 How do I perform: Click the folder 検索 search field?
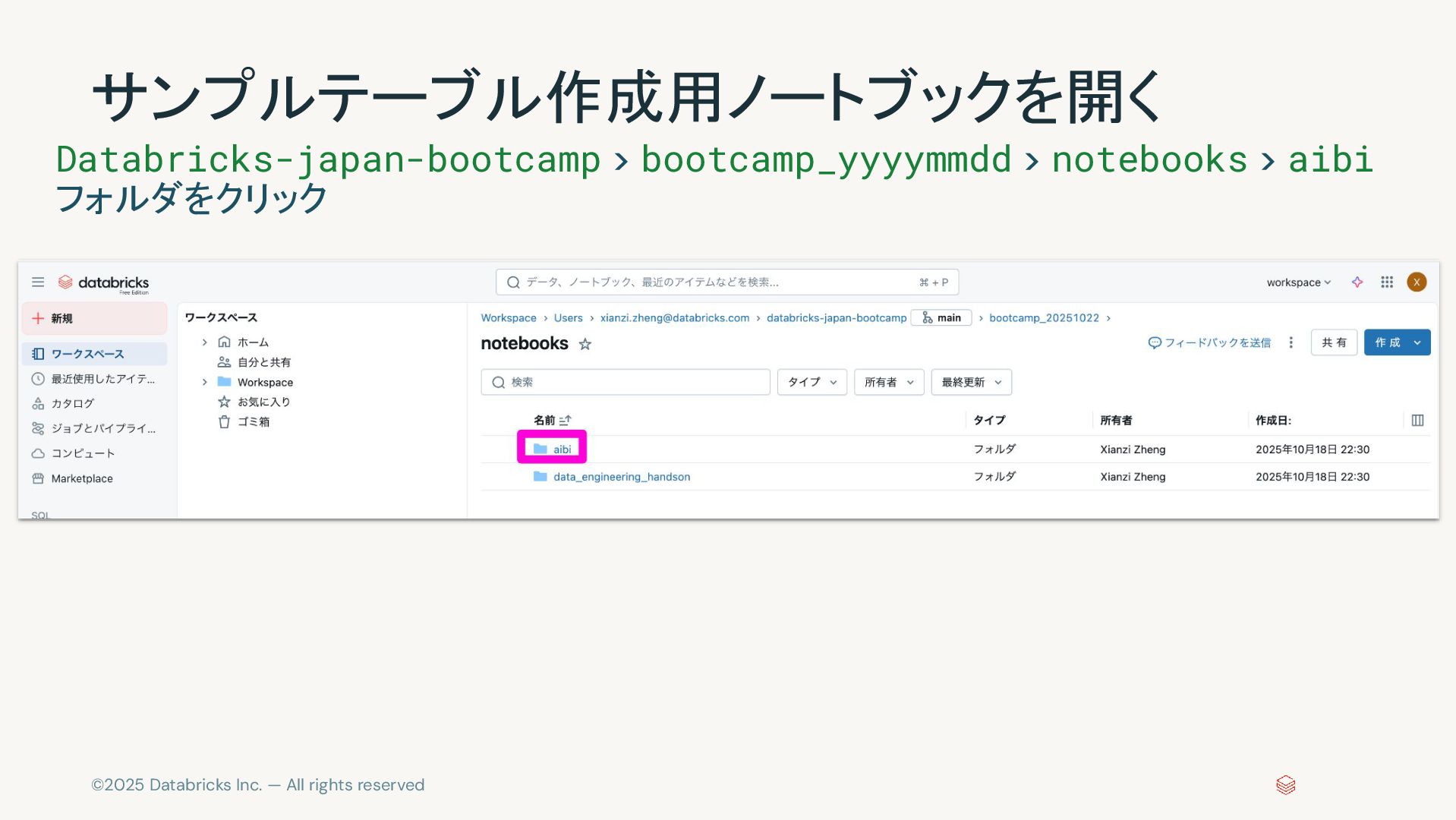626,382
